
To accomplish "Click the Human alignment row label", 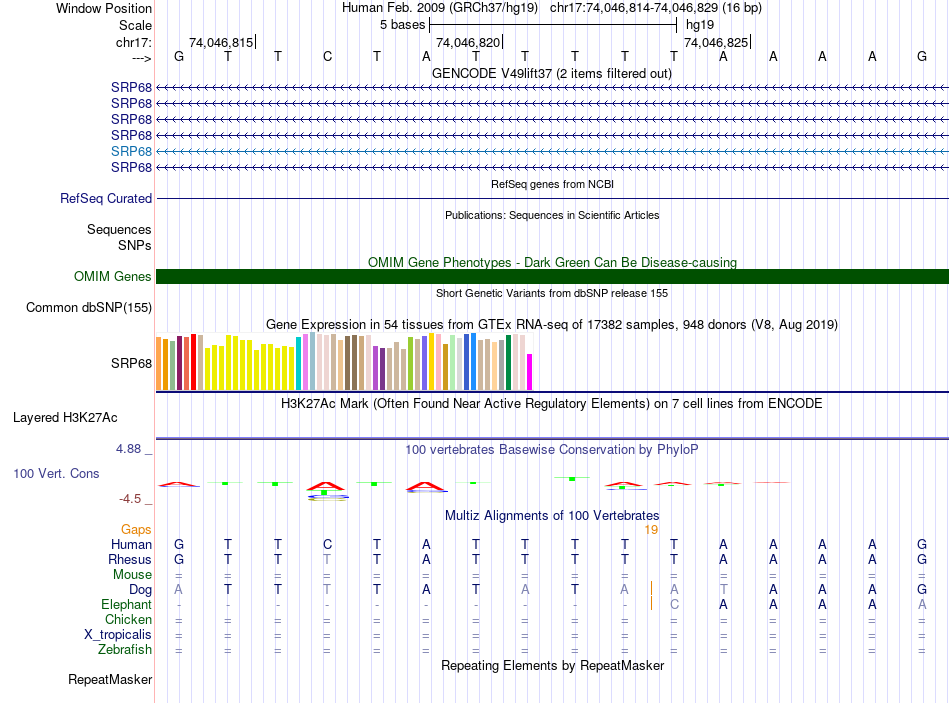I will tap(131, 544).
